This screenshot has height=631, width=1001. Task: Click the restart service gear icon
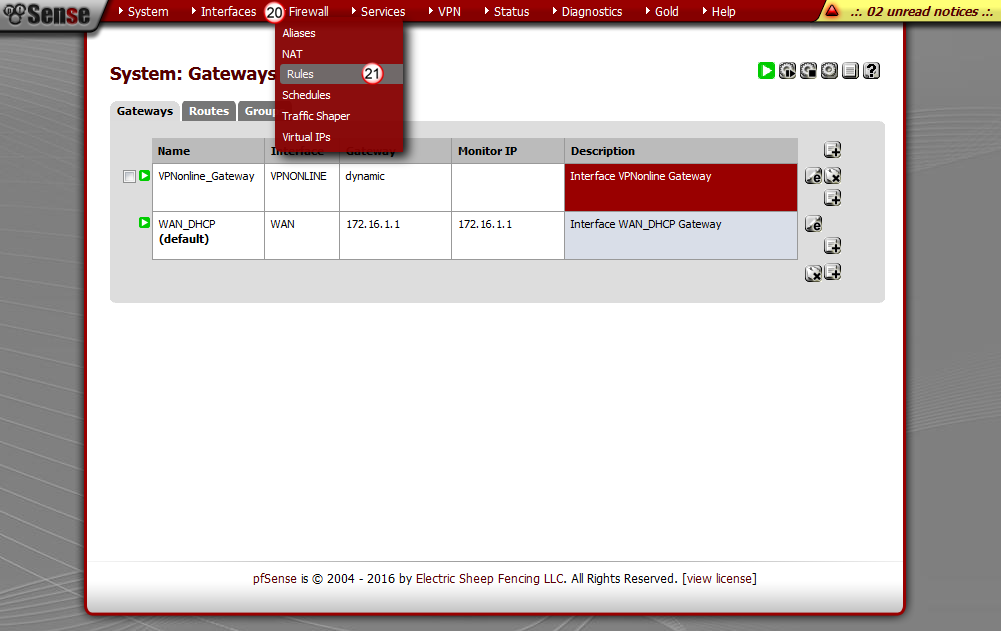pos(787,71)
